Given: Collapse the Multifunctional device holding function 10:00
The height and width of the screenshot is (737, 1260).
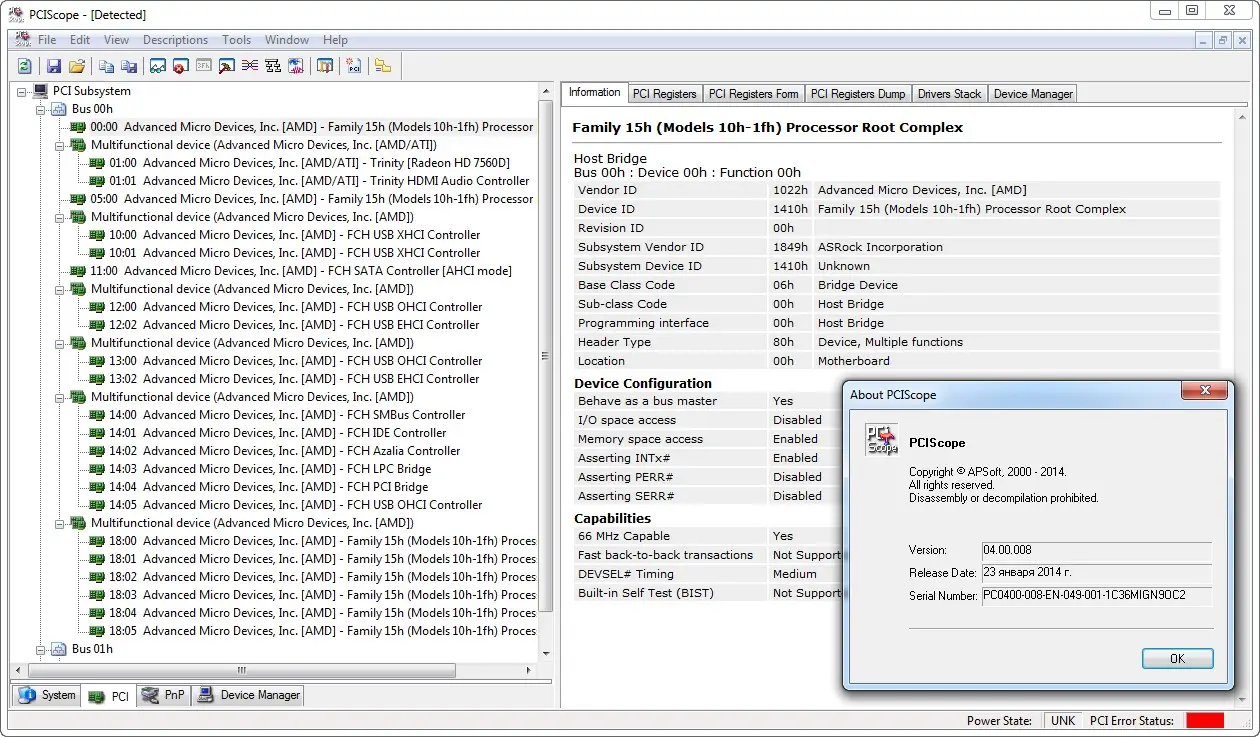Looking at the screenshot, I should pos(60,217).
